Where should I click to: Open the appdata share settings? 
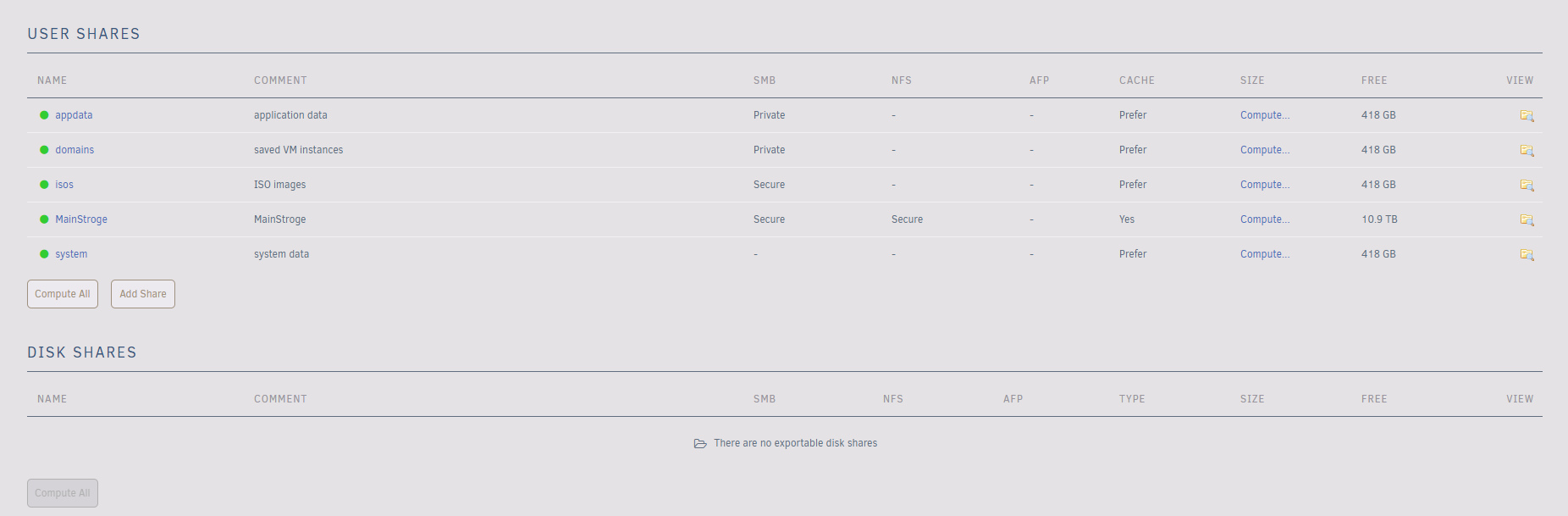point(74,115)
